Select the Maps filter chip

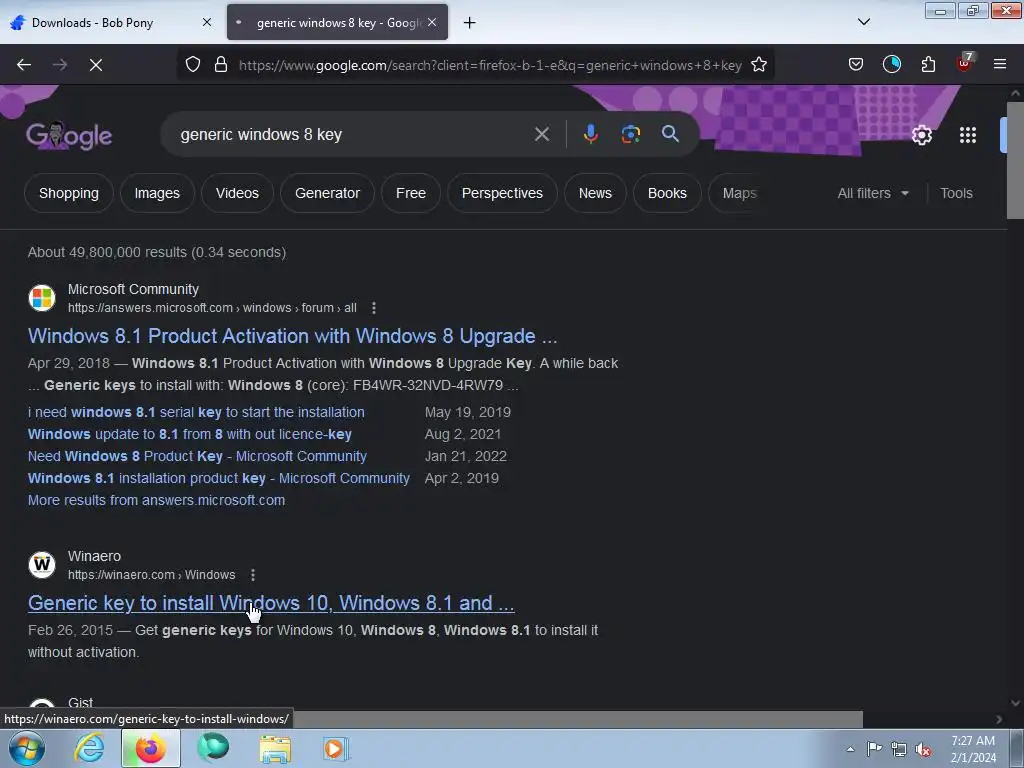[739, 193]
